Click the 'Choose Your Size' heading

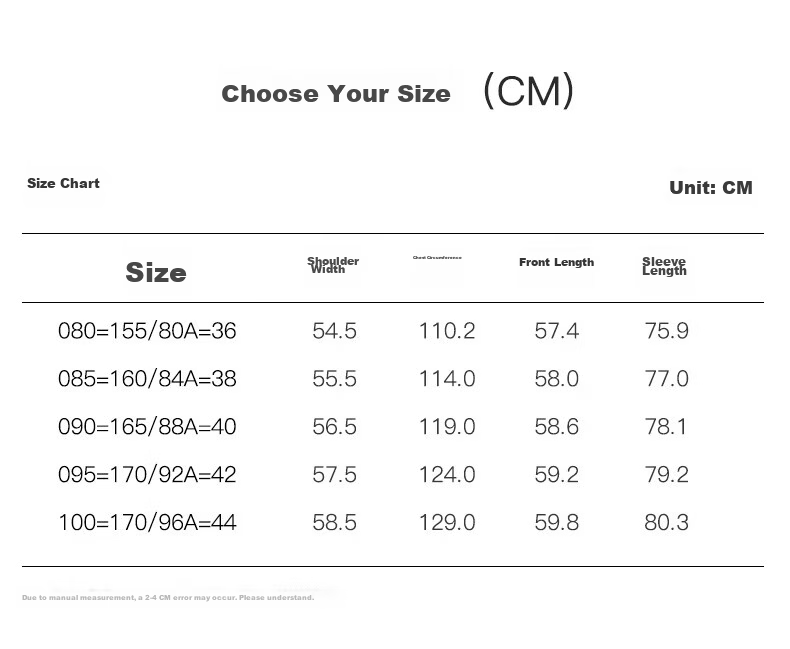pyautogui.click(x=336, y=94)
